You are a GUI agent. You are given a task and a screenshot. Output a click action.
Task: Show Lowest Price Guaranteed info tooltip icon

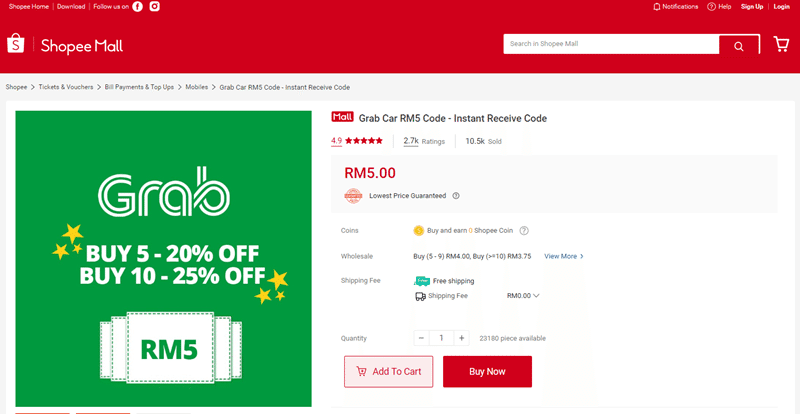456,196
